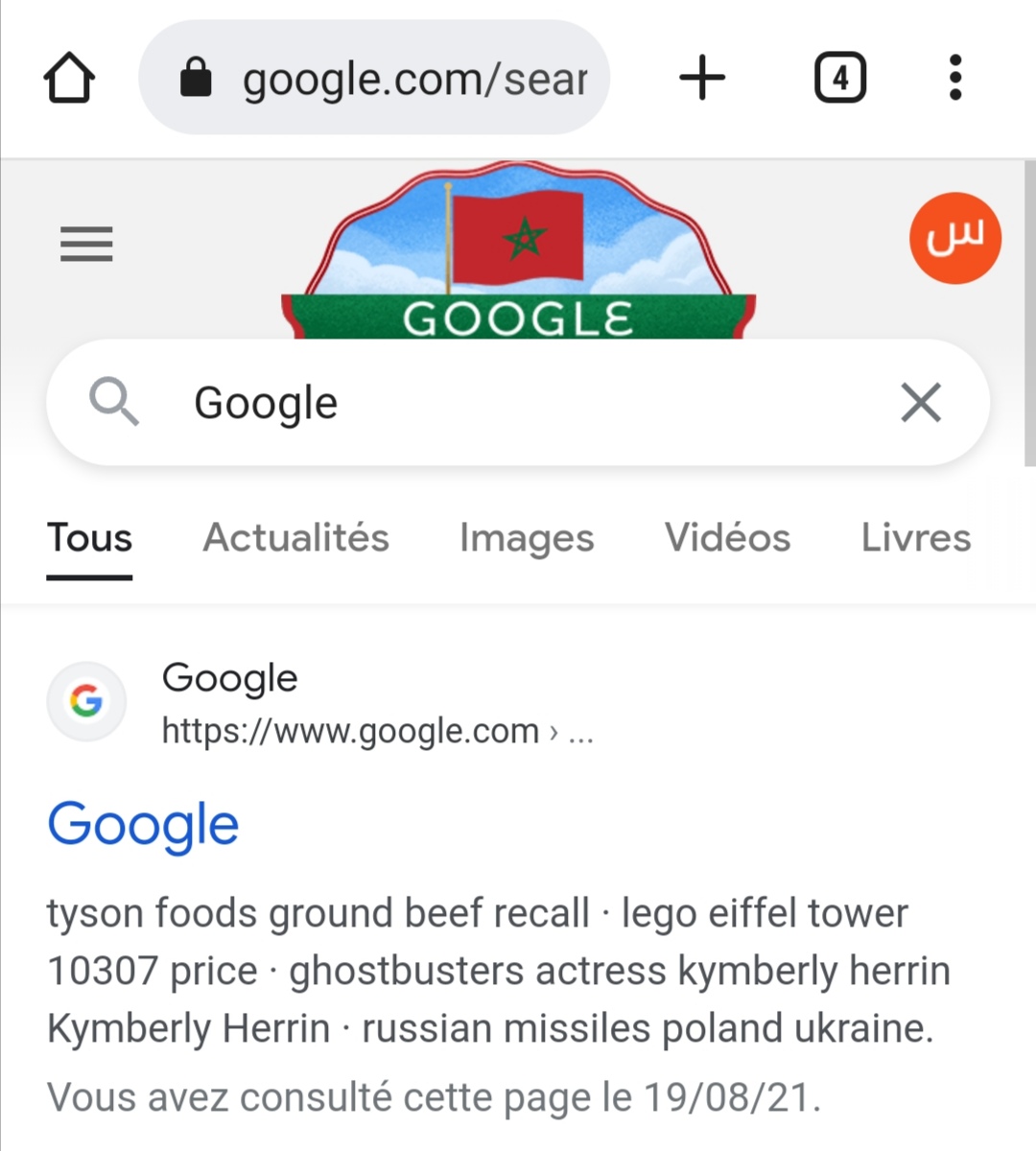Image resolution: width=1036 pixels, height=1151 pixels.
Task: Tap the google.com/sear address bar URL
Action: [x=414, y=79]
